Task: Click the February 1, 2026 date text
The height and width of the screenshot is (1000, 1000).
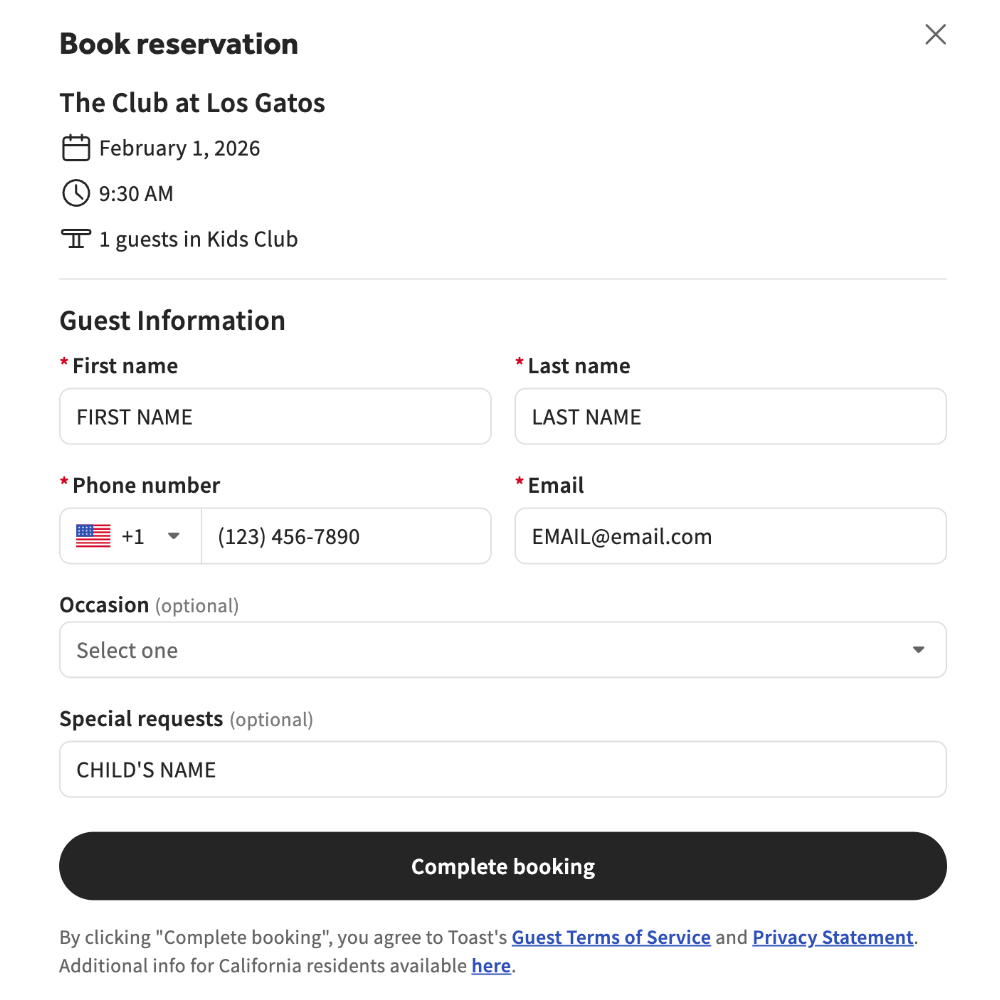Action: (x=180, y=149)
